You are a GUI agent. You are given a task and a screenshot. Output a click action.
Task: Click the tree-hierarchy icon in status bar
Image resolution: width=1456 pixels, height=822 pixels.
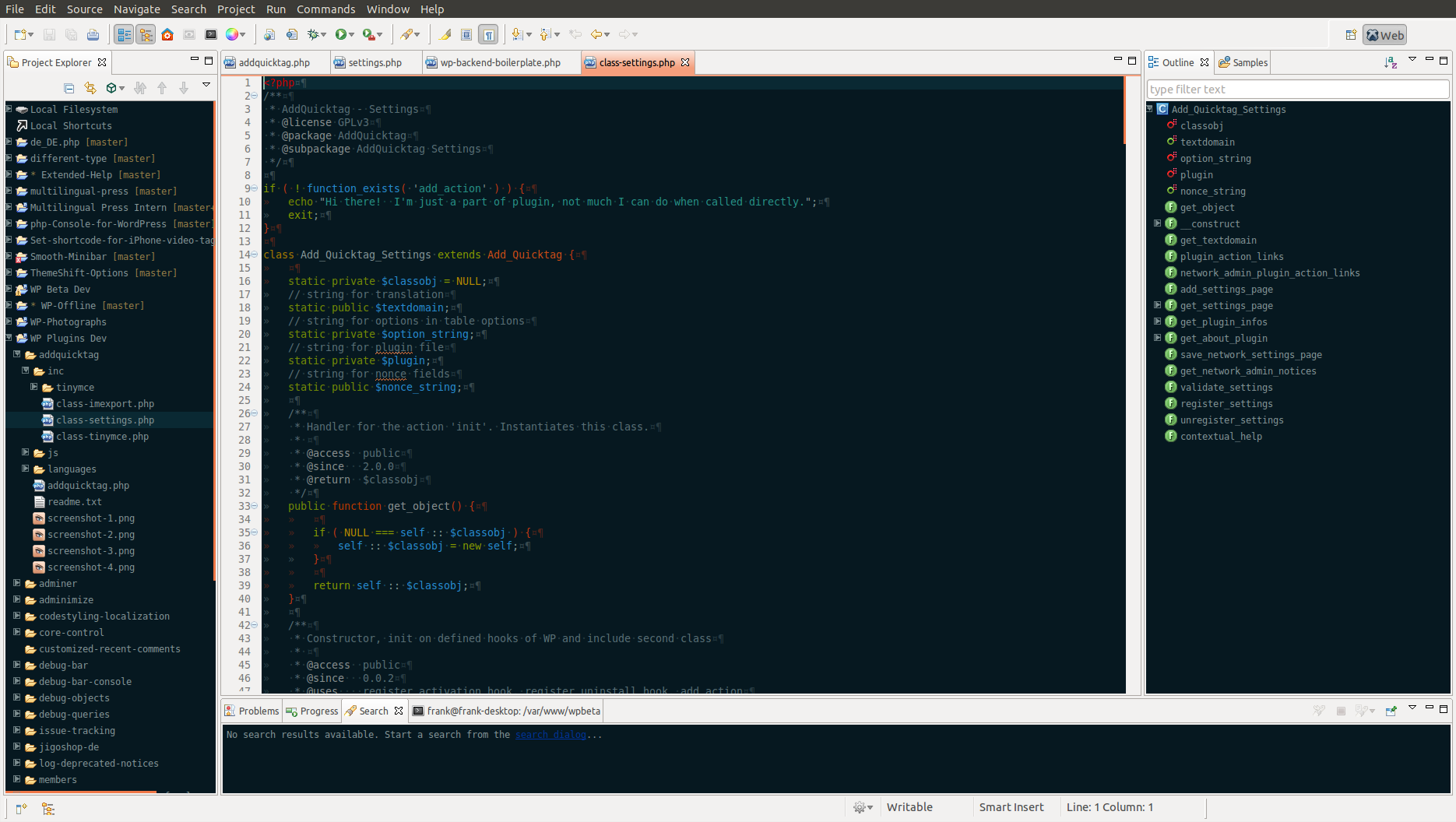(48, 809)
